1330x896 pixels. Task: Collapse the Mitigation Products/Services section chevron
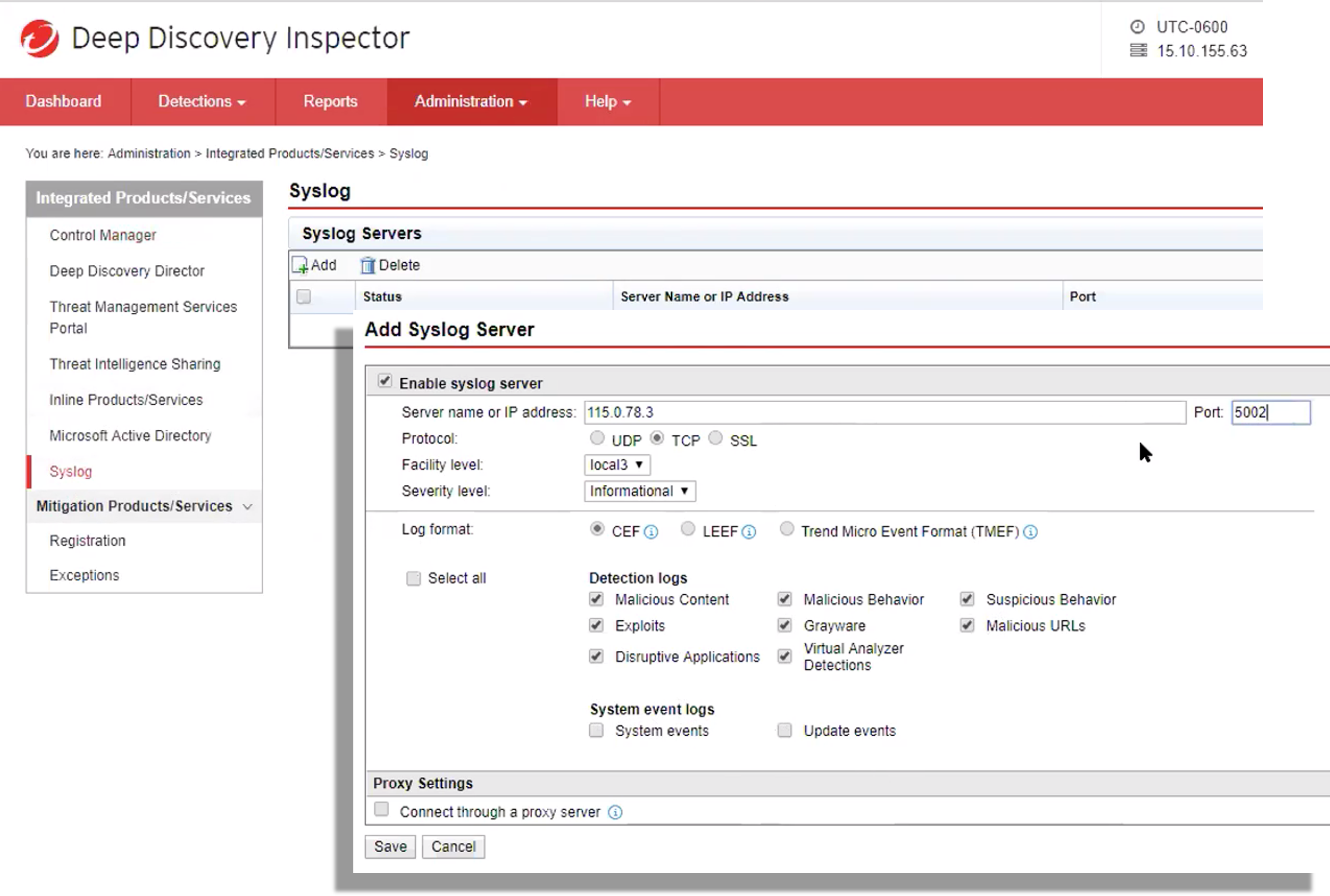[x=247, y=507]
